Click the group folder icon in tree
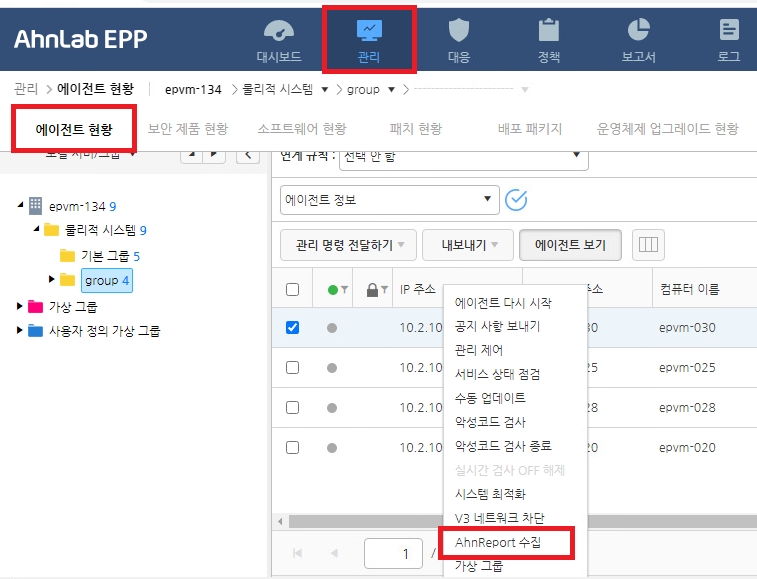 tap(67, 280)
